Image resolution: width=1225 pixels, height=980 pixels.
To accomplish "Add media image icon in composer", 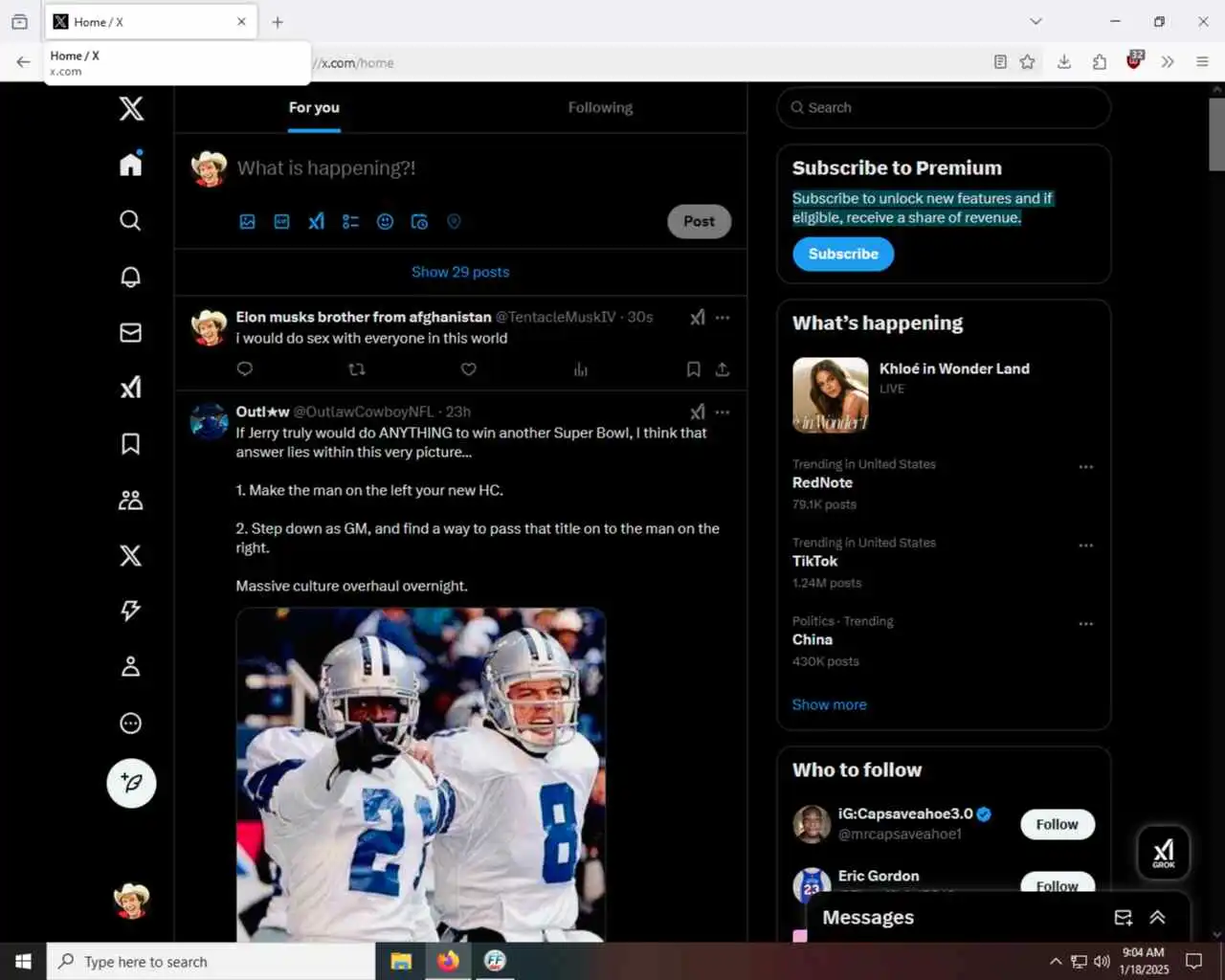I will pos(247,221).
